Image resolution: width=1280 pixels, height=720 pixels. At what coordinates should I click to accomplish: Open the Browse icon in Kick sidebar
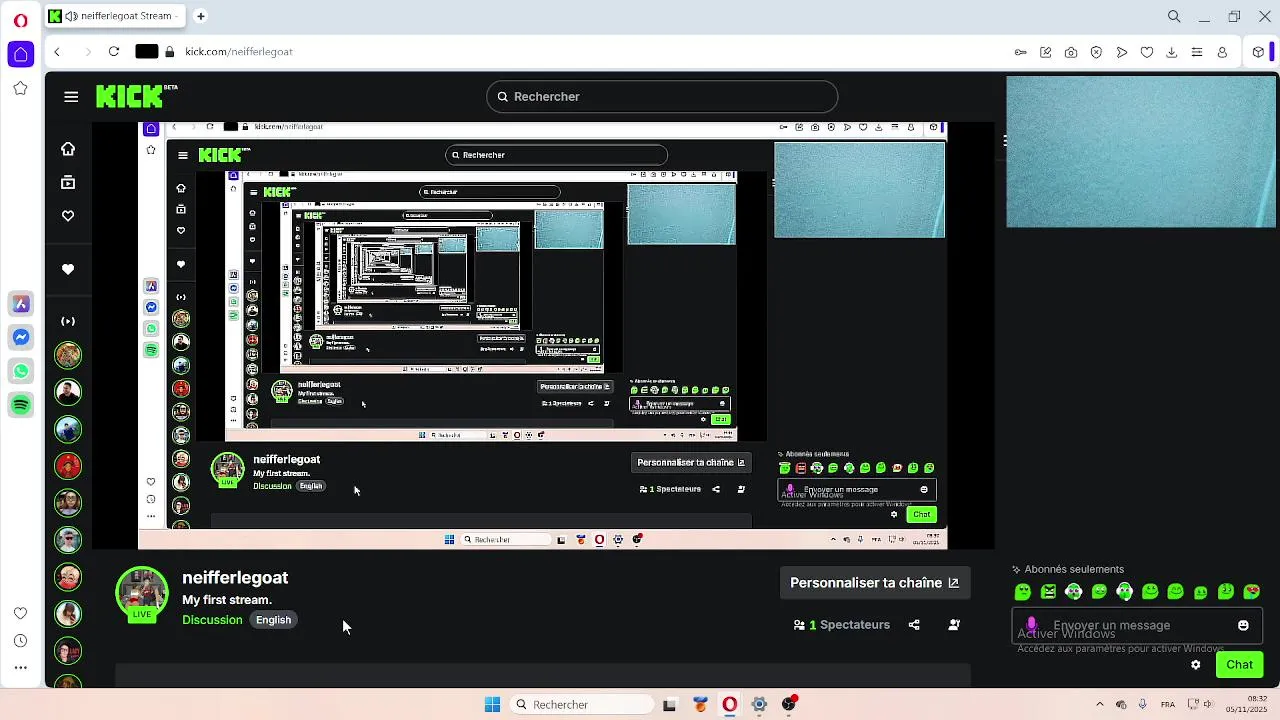tap(68, 182)
